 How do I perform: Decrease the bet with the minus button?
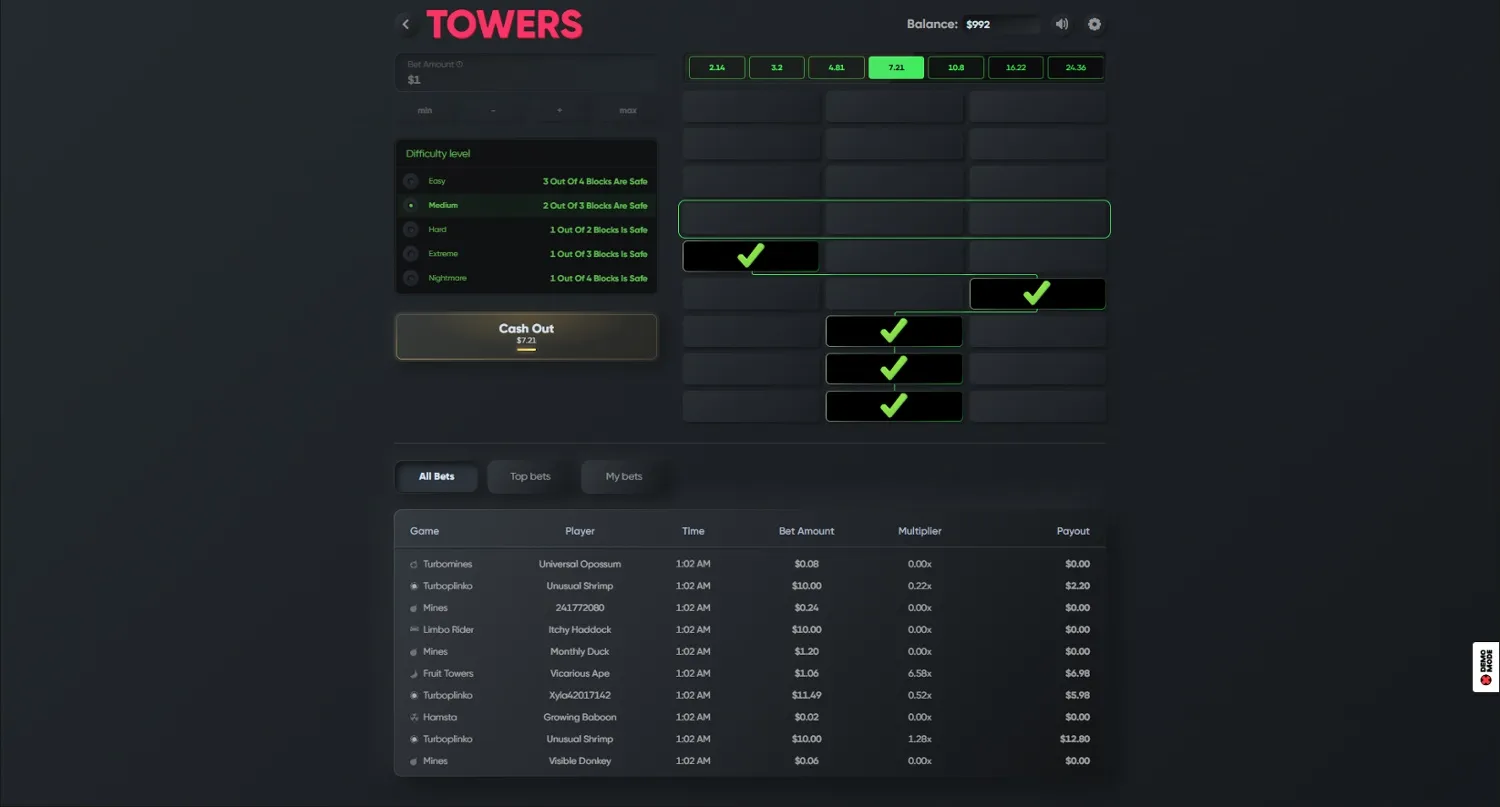(493, 111)
